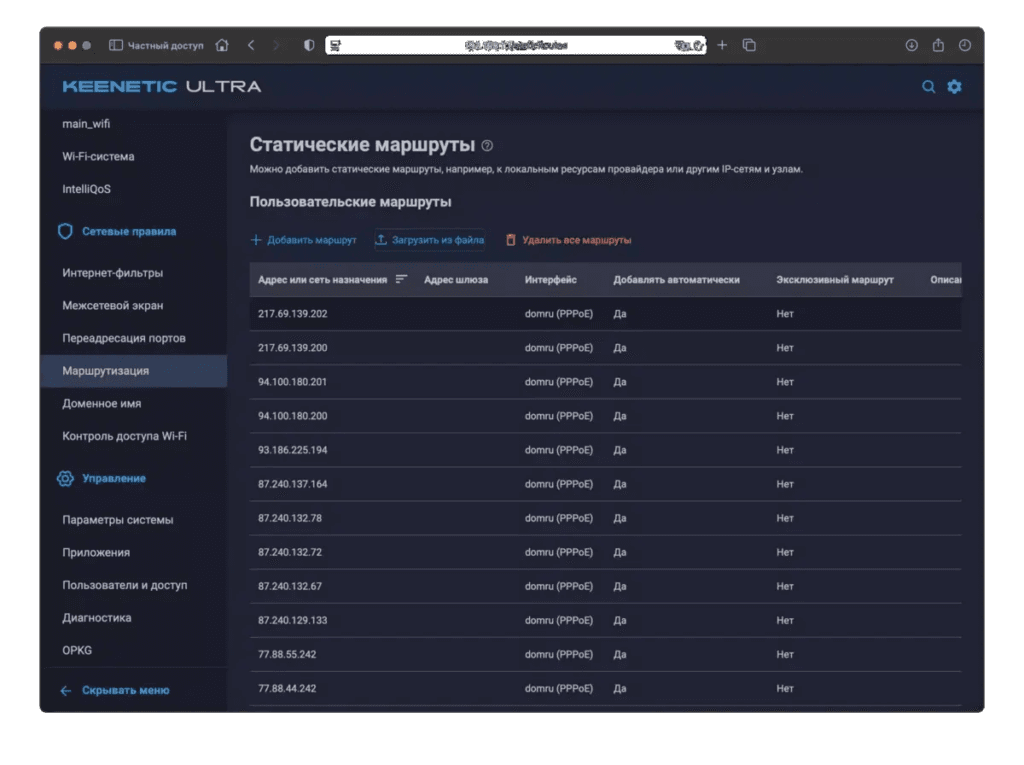This screenshot has height=765, width=1024.
Task: Click the shield icon next to Сетевые правила
Action: coord(65,231)
